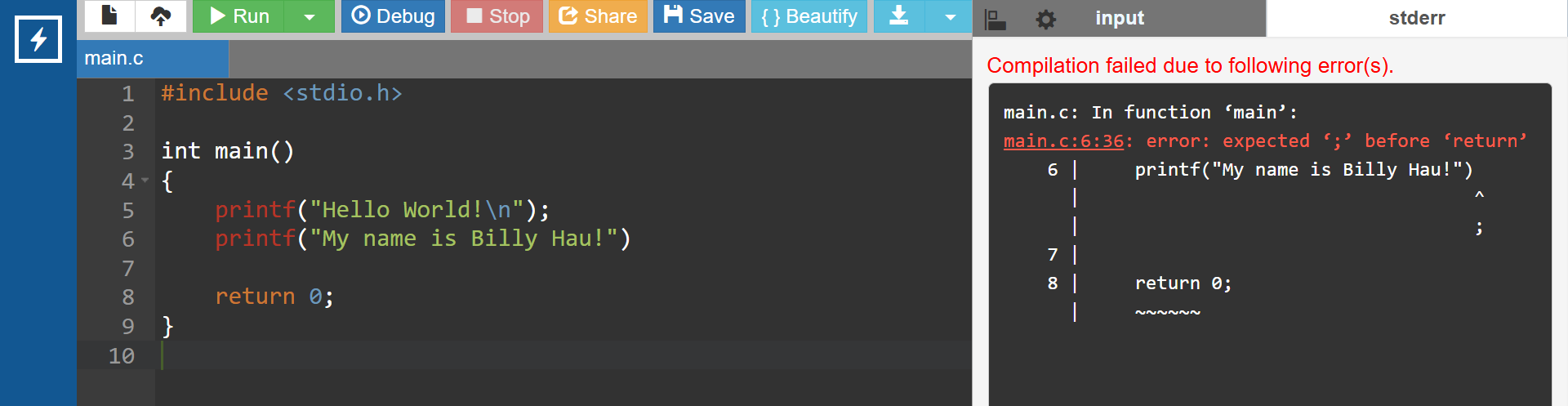Click 'Compilation failed' error message text

(1190, 65)
